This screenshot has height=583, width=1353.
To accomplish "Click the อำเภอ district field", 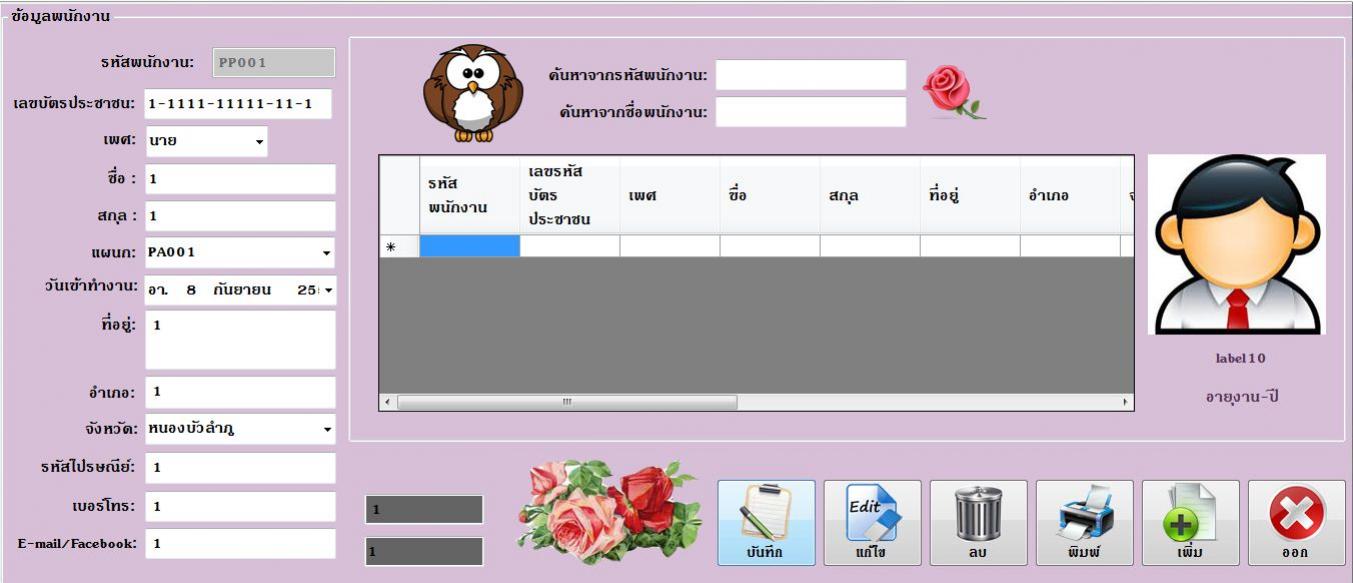I will tap(240, 392).
